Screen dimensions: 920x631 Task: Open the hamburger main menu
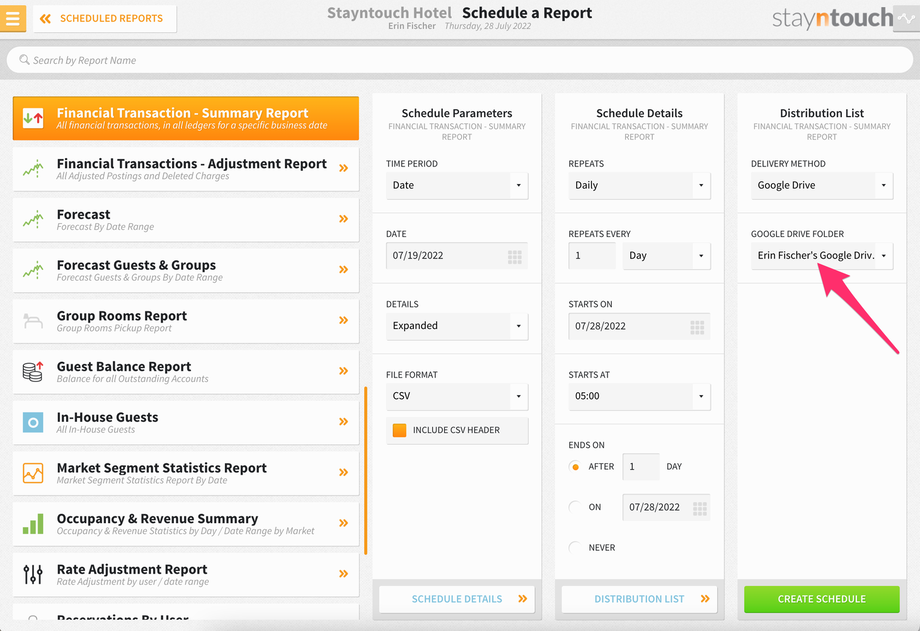(x=13, y=18)
